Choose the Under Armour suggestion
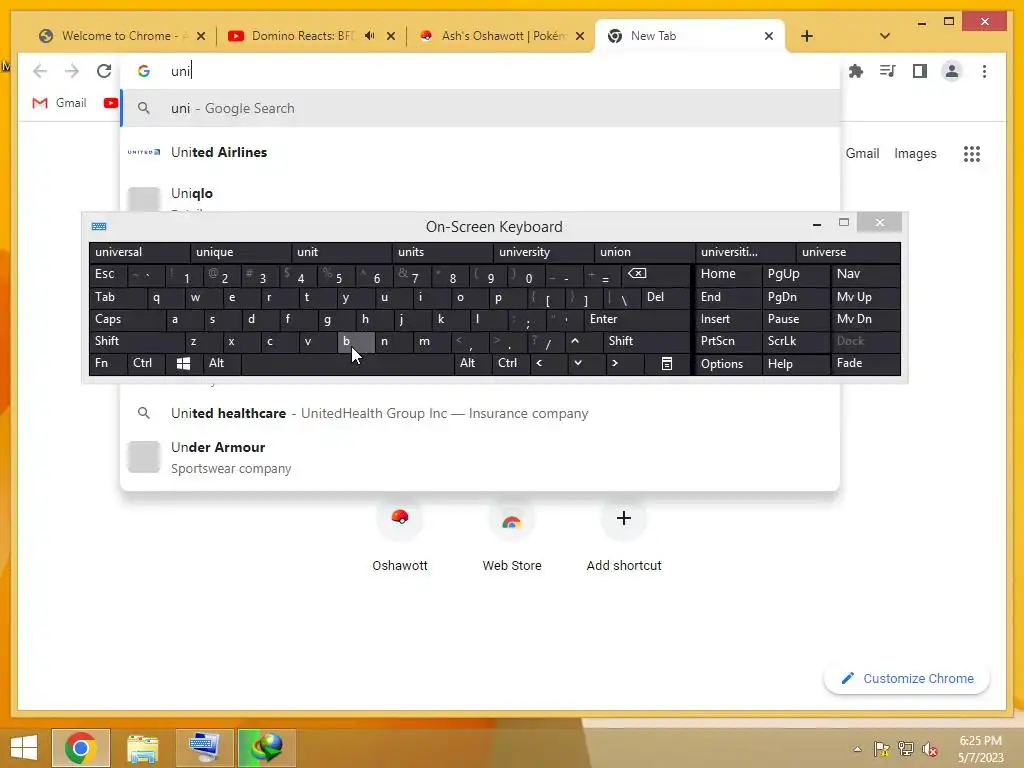 [480, 457]
